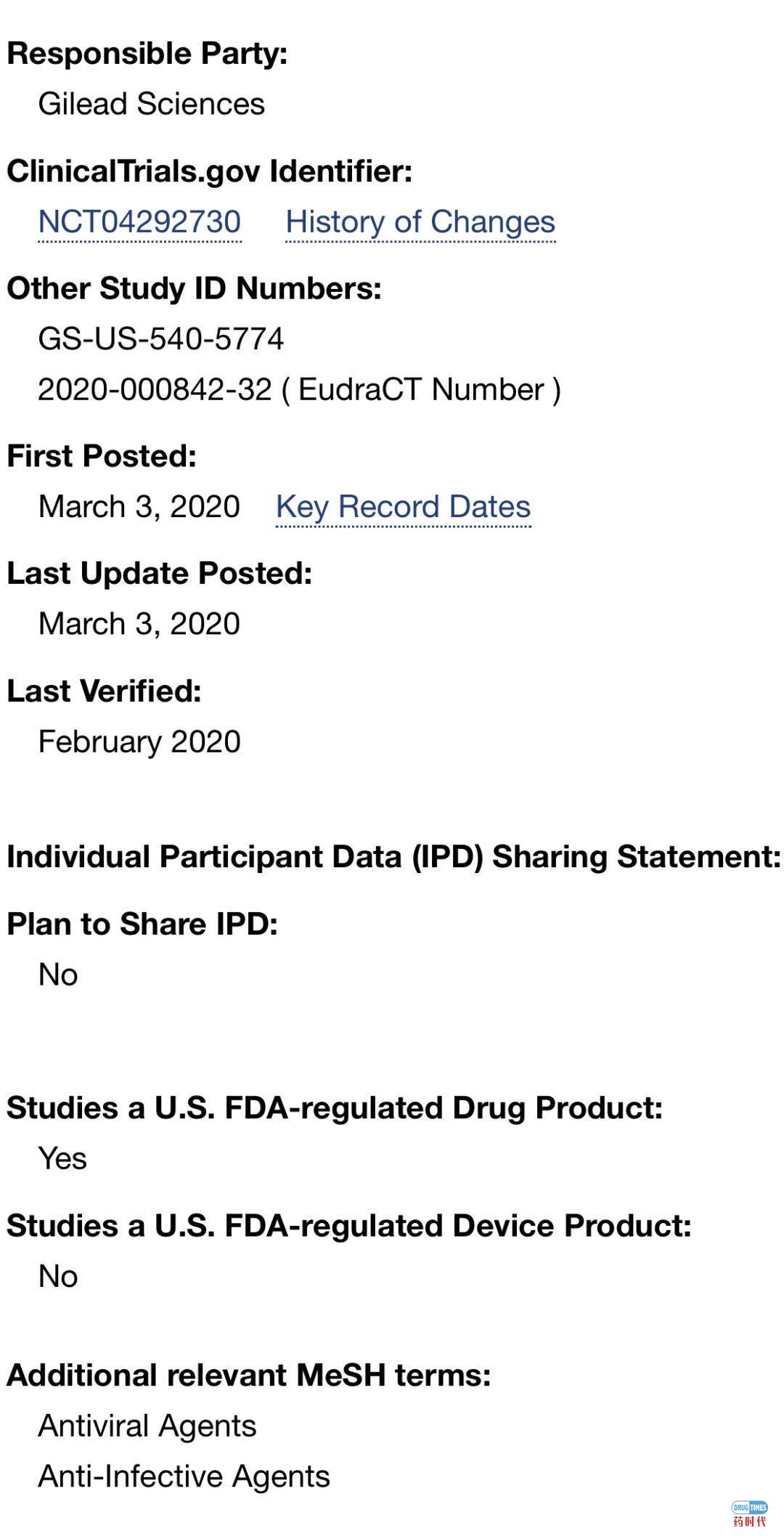Click the Yes value for FDA-regulated Drug Product
Image resolution: width=784 pixels, height=1536 pixels.
point(62,1158)
